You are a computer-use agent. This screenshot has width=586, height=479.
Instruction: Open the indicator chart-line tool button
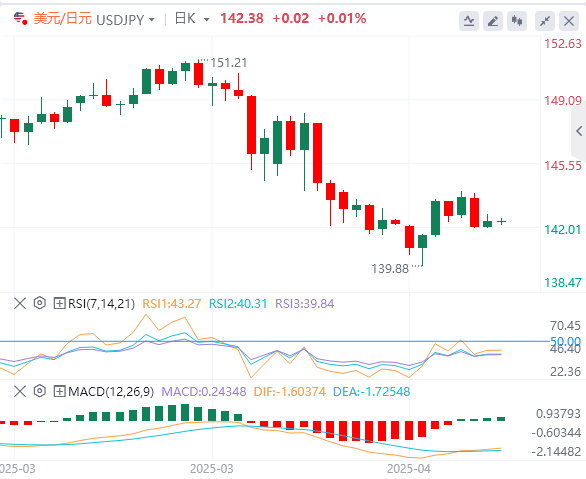(x=469, y=21)
